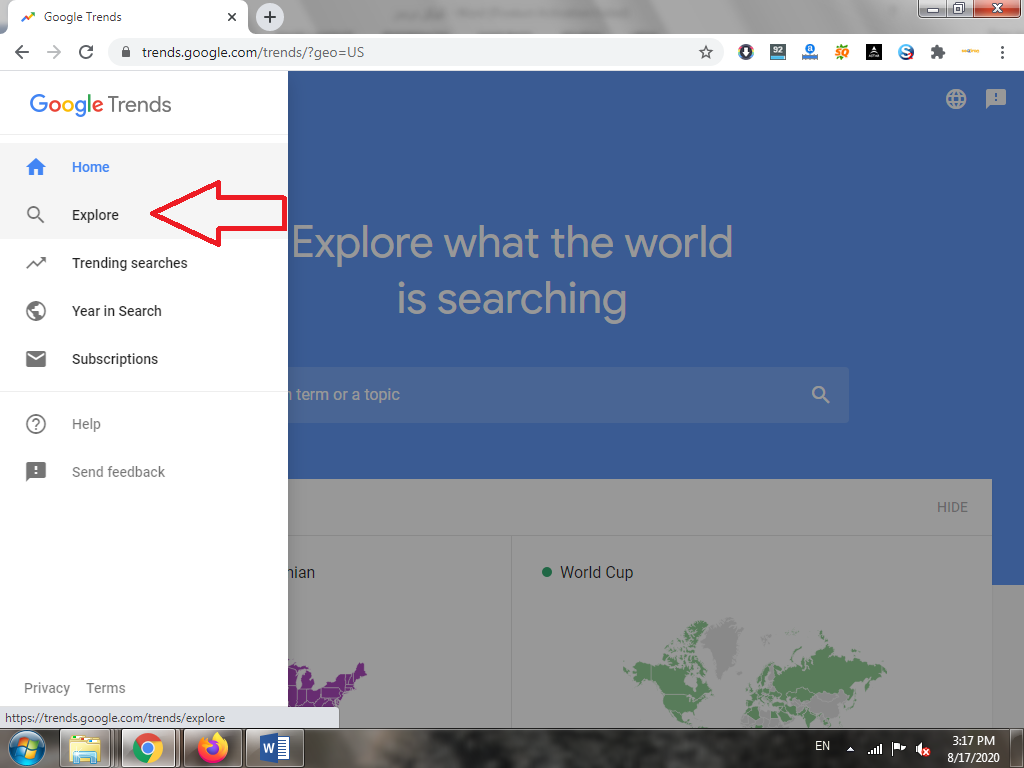Open Subscriptions in the sidebar
This screenshot has height=768, width=1024.
(144, 359)
